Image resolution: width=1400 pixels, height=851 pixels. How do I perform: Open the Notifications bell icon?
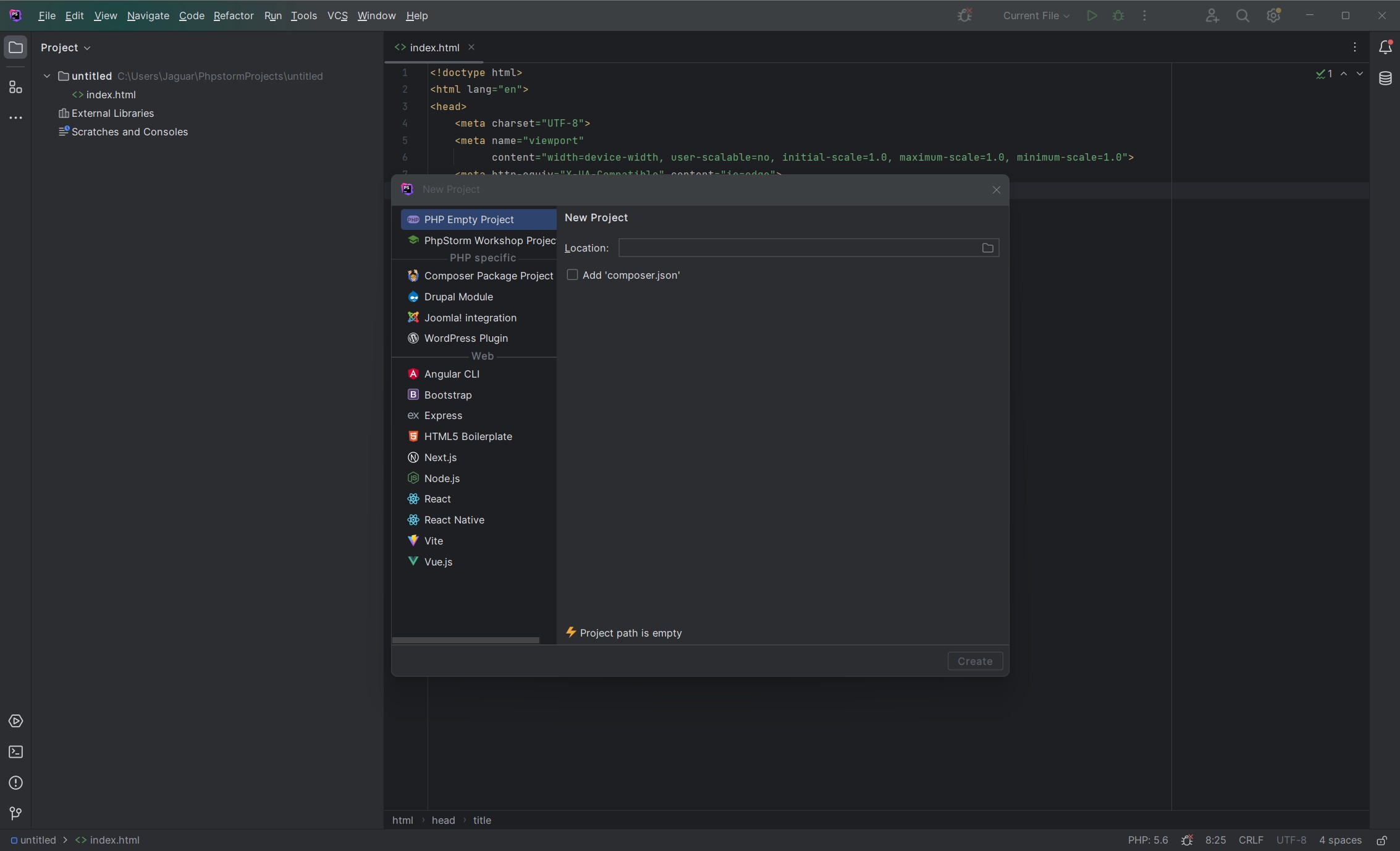pos(1385,48)
